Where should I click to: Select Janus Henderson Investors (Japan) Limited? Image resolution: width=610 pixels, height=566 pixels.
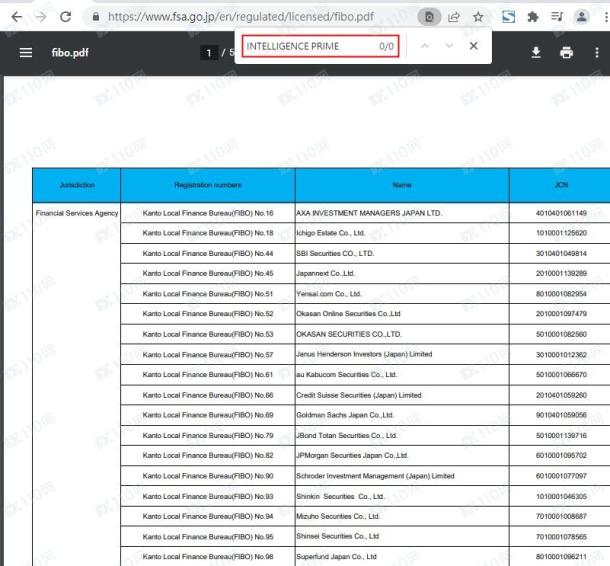coord(364,354)
